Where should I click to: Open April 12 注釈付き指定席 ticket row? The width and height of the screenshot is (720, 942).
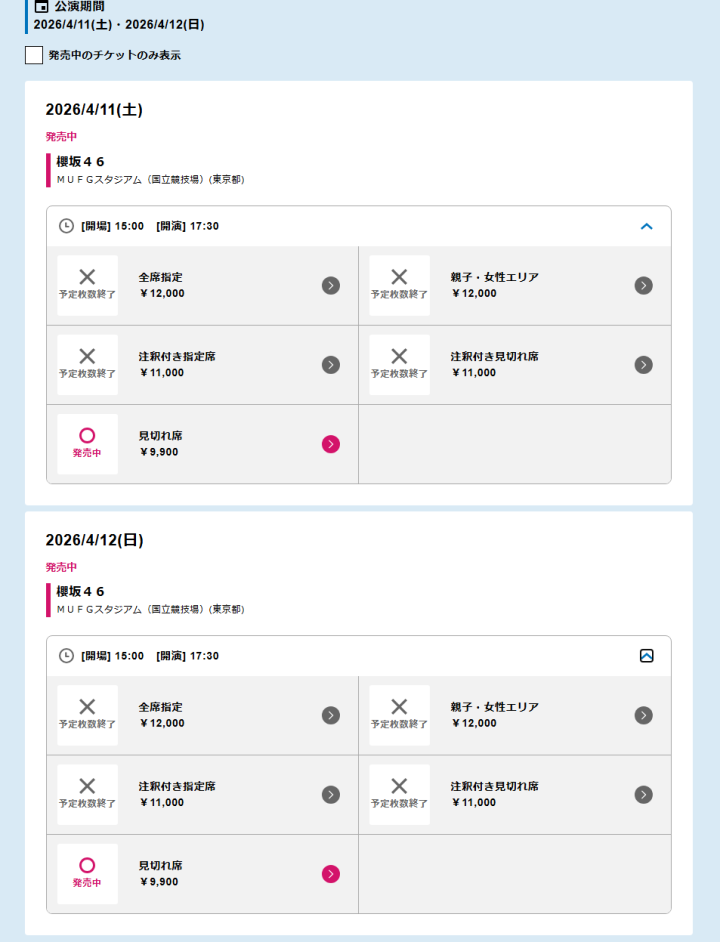[200, 794]
